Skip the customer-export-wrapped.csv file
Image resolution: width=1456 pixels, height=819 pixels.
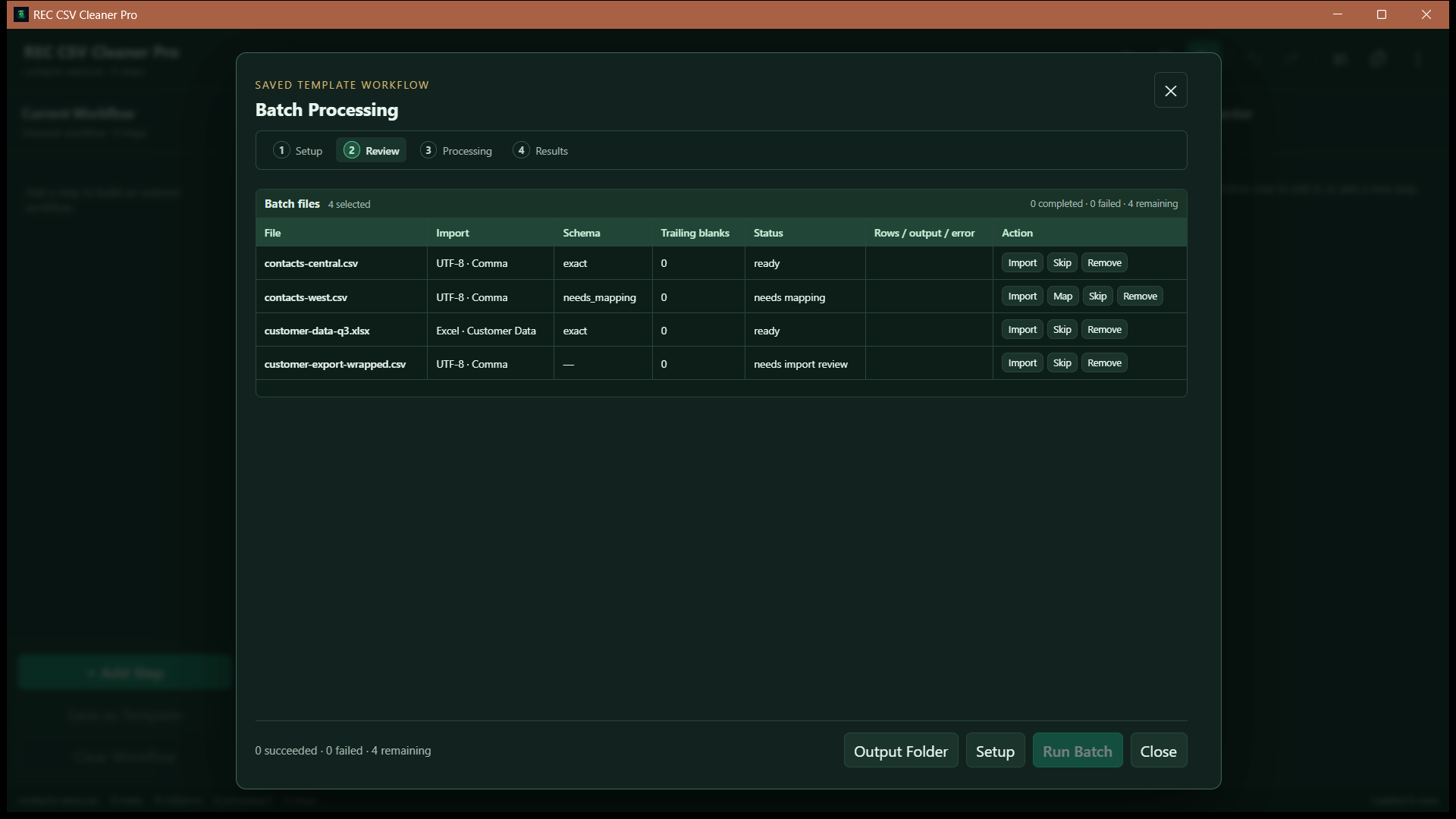(x=1062, y=362)
